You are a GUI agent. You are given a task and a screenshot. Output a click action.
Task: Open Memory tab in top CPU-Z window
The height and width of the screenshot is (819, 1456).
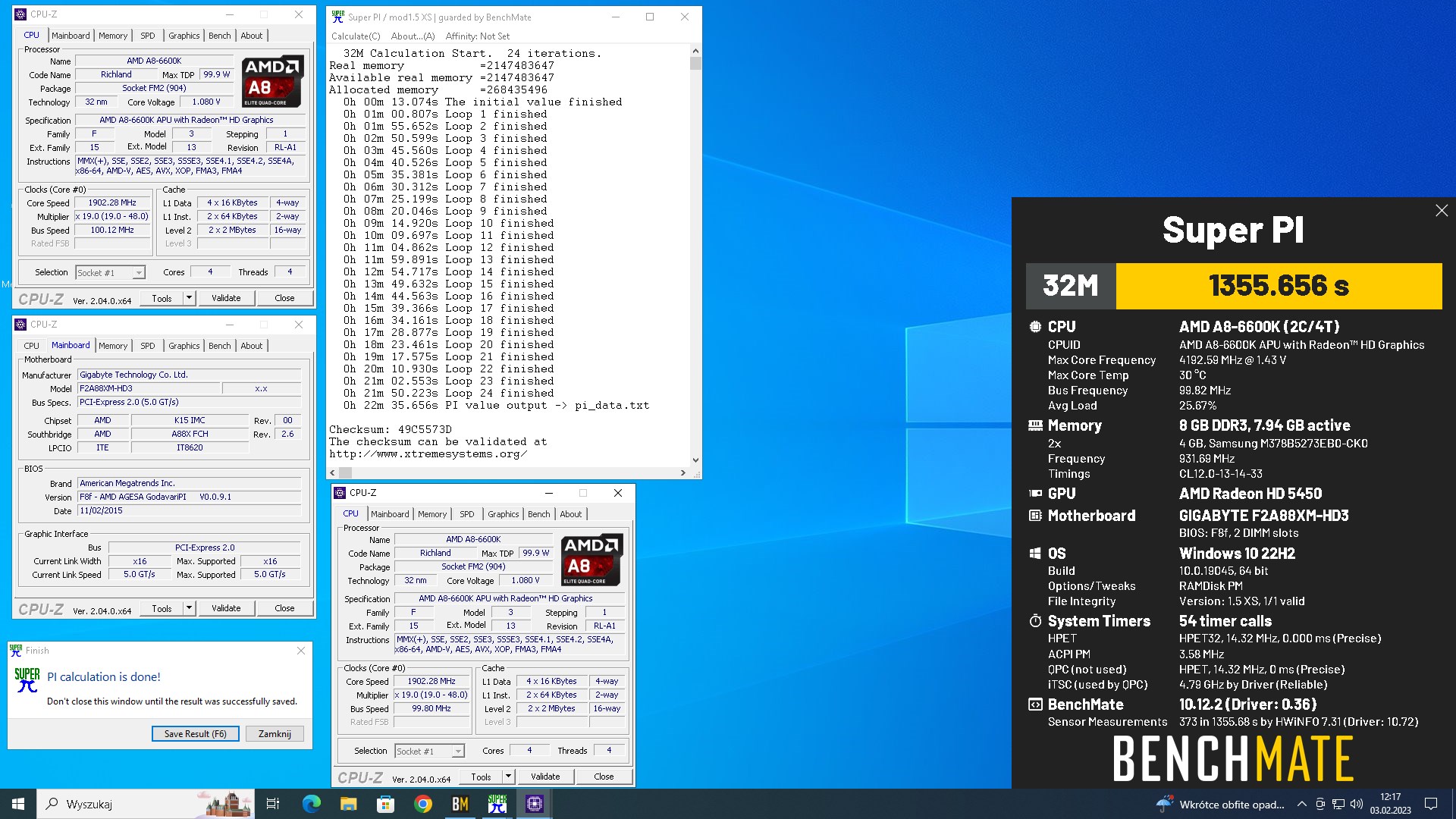(x=113, y=36)
